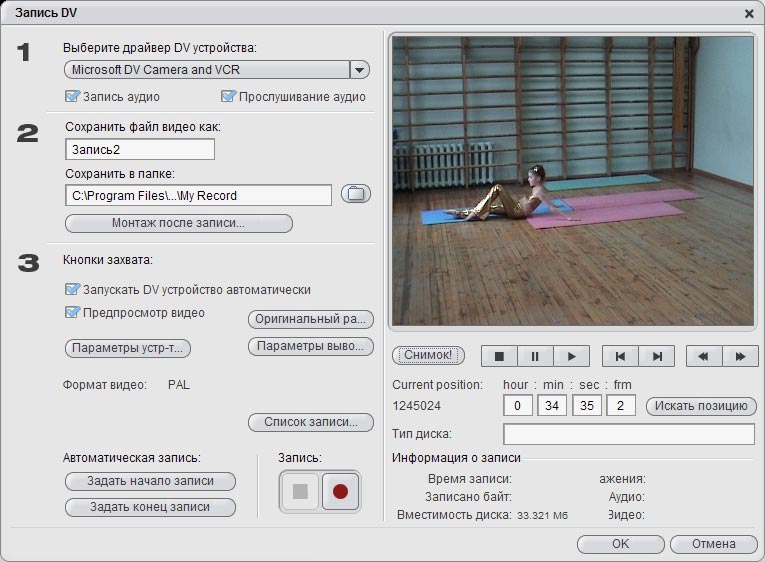Fast forward the DV tape

click(x=740, y=357)
